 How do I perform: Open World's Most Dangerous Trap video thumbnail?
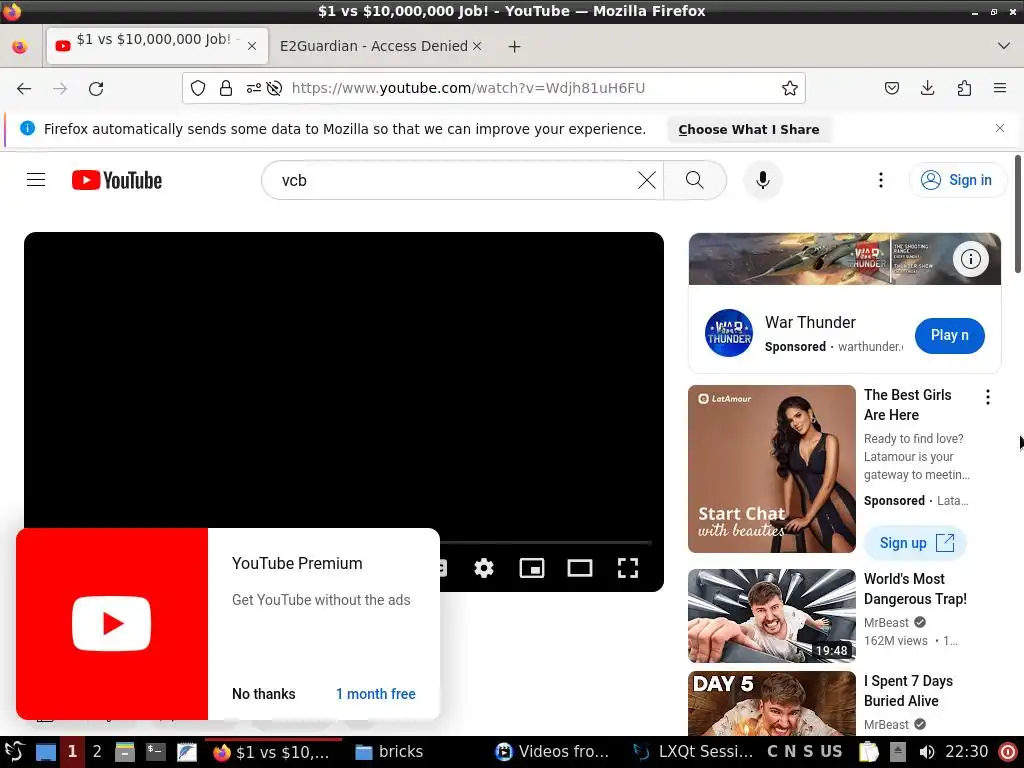point(772,616)
